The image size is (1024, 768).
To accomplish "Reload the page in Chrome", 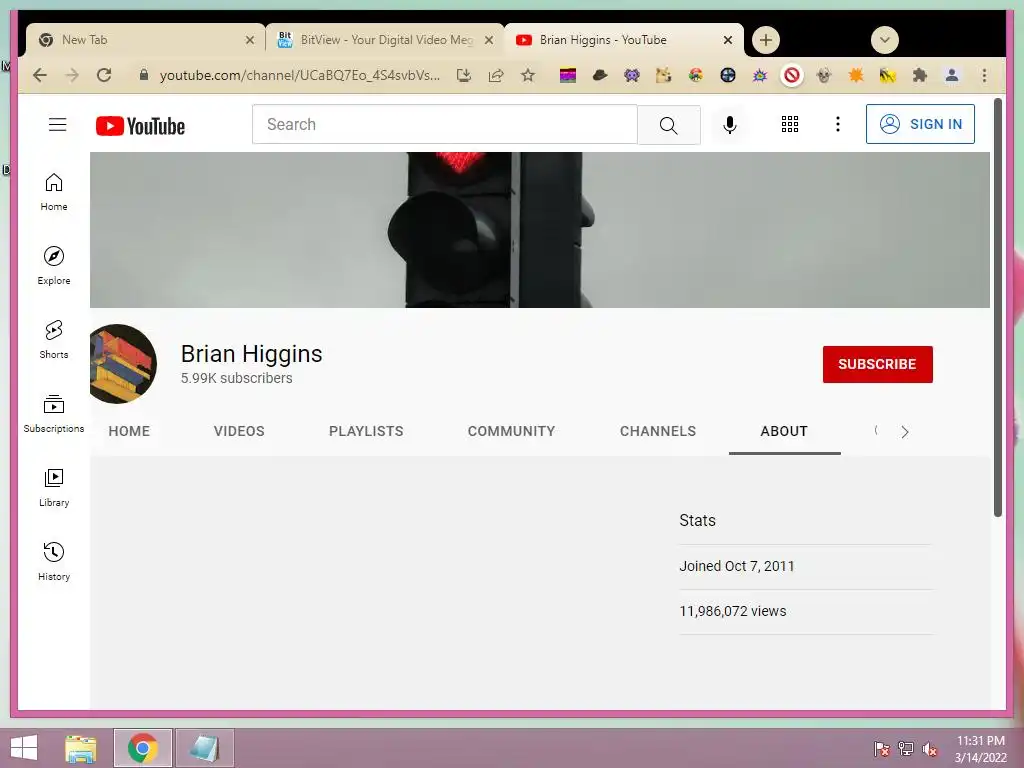I will point(104,75).
